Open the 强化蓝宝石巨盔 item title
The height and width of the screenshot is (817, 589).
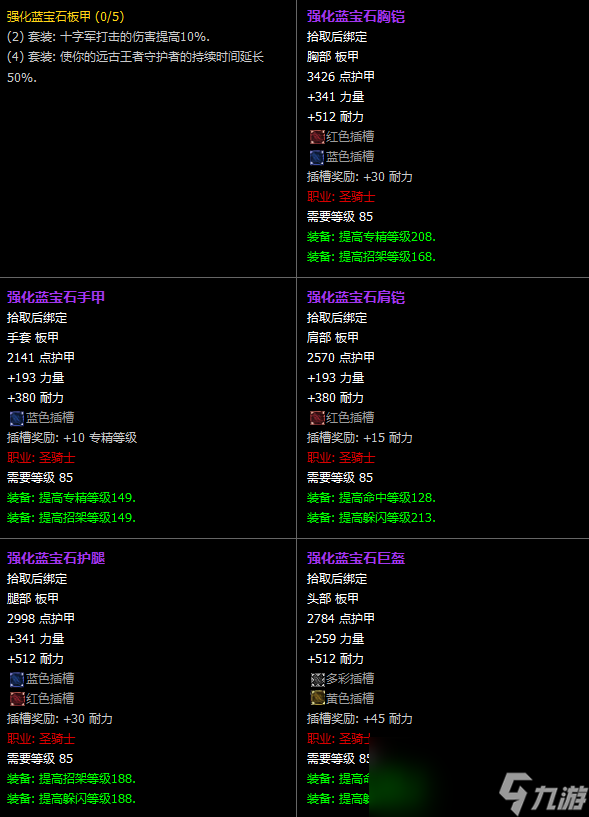point(356,559)
